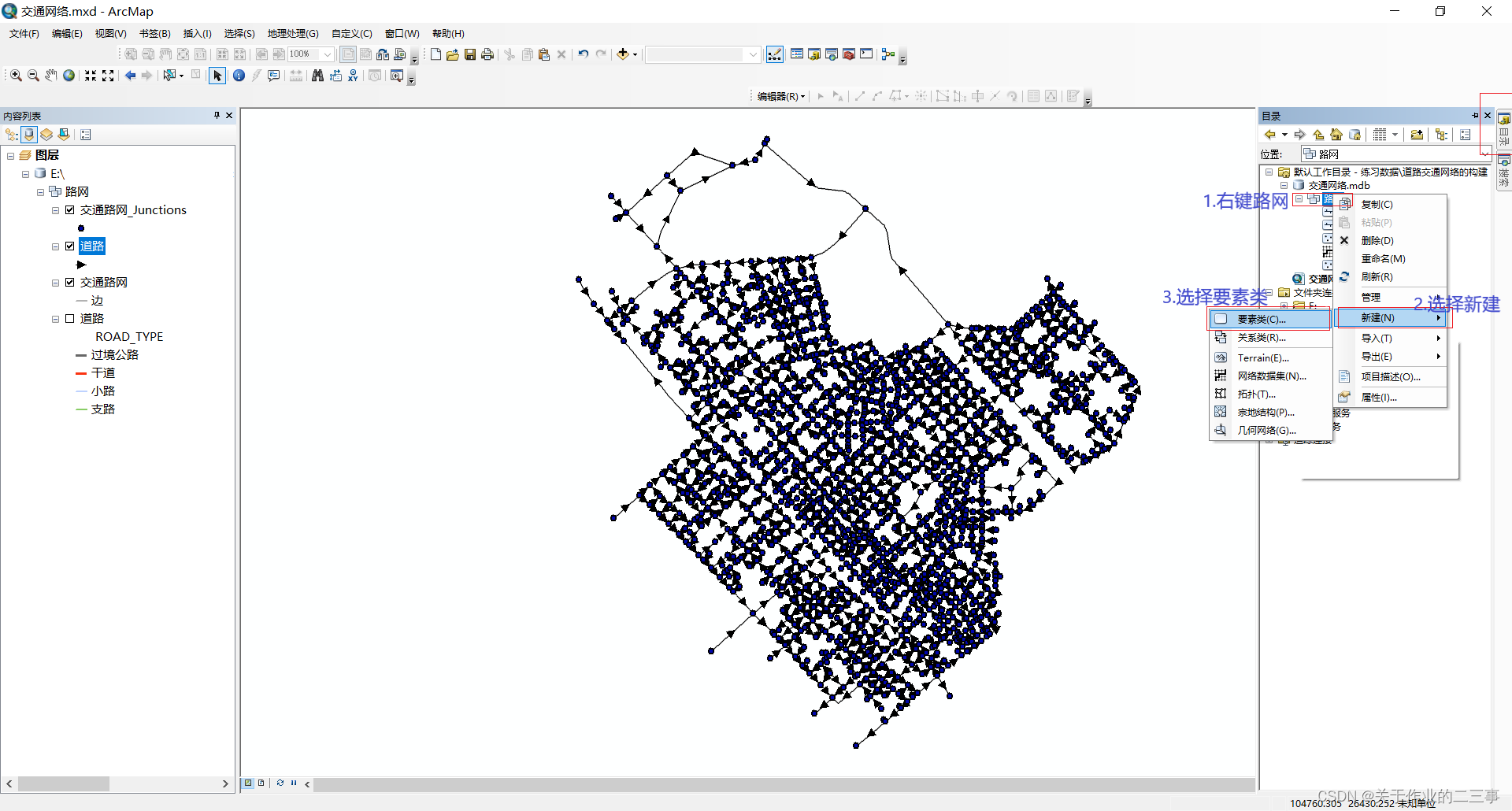Click the Full Extent globe icon
1512x811 pixels.
pyautogui.click(x=69, y=76)
